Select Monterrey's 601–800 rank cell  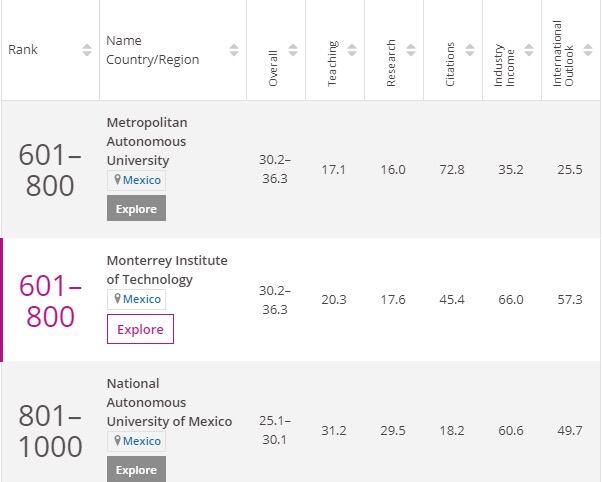pyautogui.click(x=50, y=301)
